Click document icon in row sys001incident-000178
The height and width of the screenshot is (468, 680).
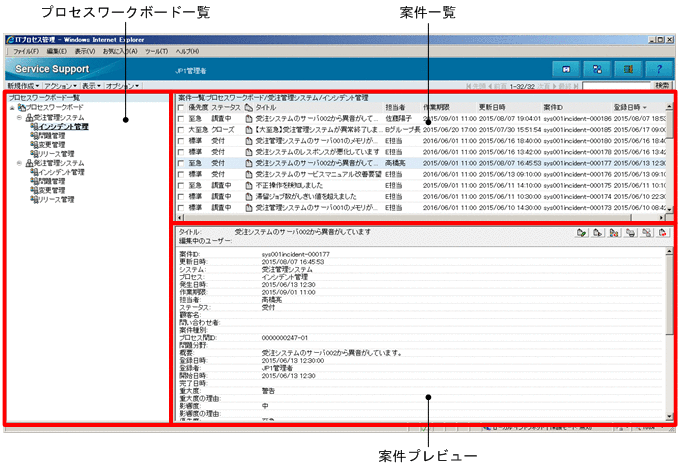[249, 152]
